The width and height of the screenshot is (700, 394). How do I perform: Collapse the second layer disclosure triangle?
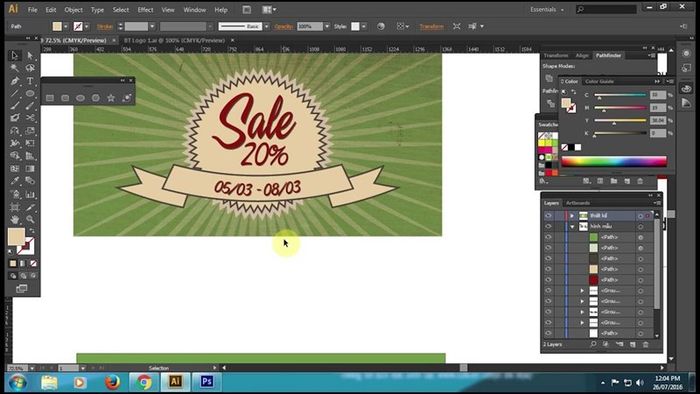click(x=572, y=227)
